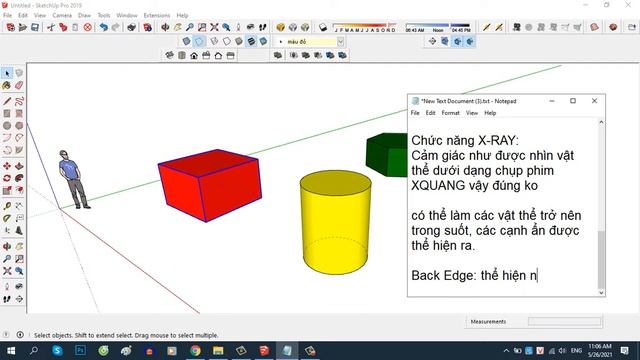Open Notepad Format menu
Screen dimensions: 640x360
click(x=451, y=113)
